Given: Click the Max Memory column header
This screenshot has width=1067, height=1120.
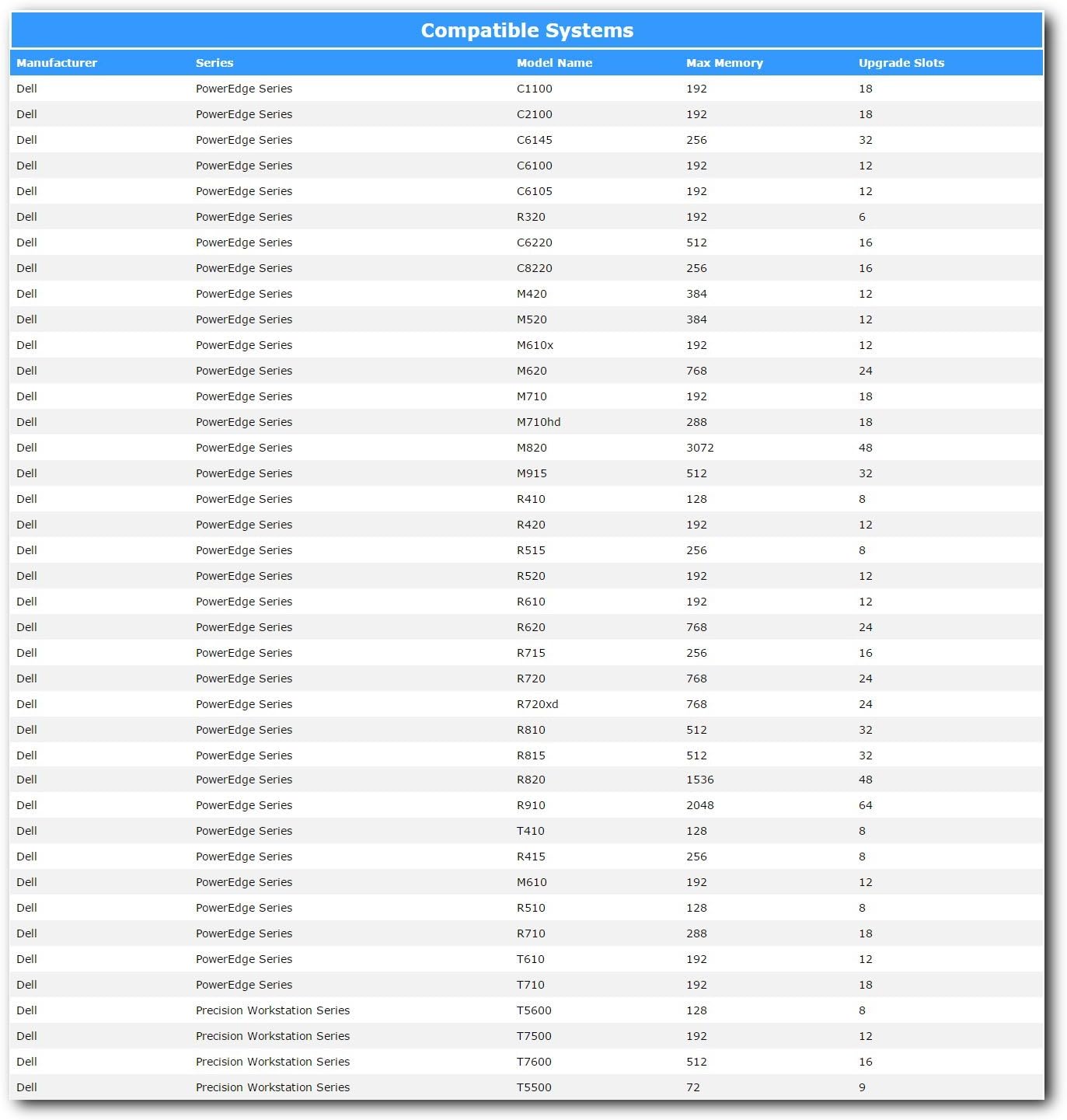Looking at the screenshot, I should 724,63.
